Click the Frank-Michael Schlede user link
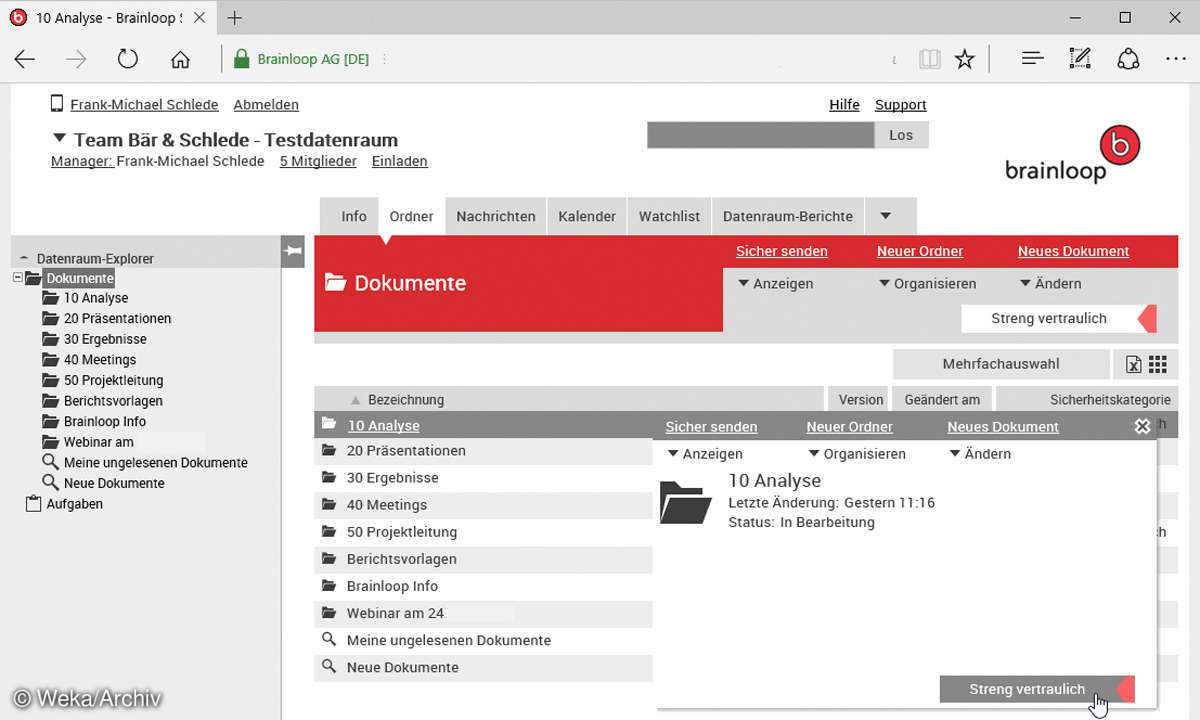 pos(144,105)
